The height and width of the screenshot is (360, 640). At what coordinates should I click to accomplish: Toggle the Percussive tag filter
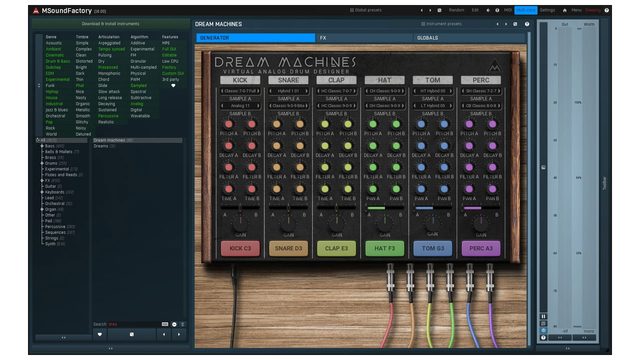108,116
